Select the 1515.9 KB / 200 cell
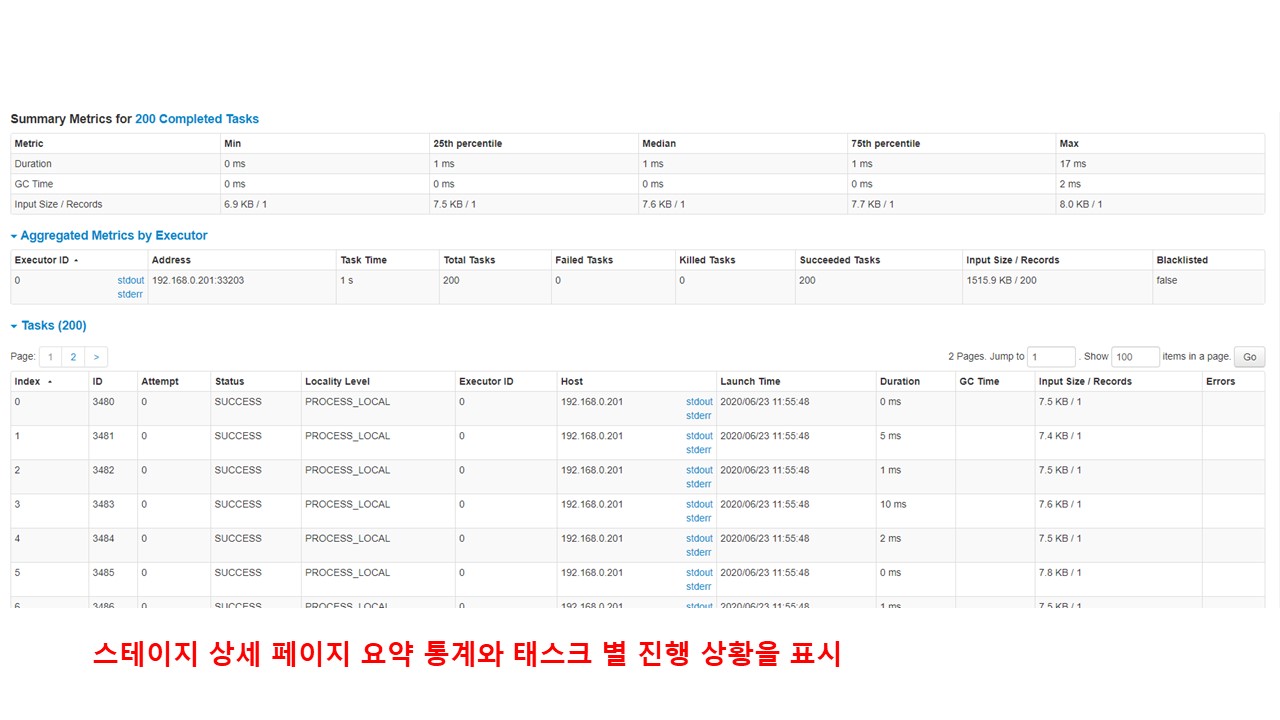Viewport: 1280px width, 720px height. point(1057,287)
